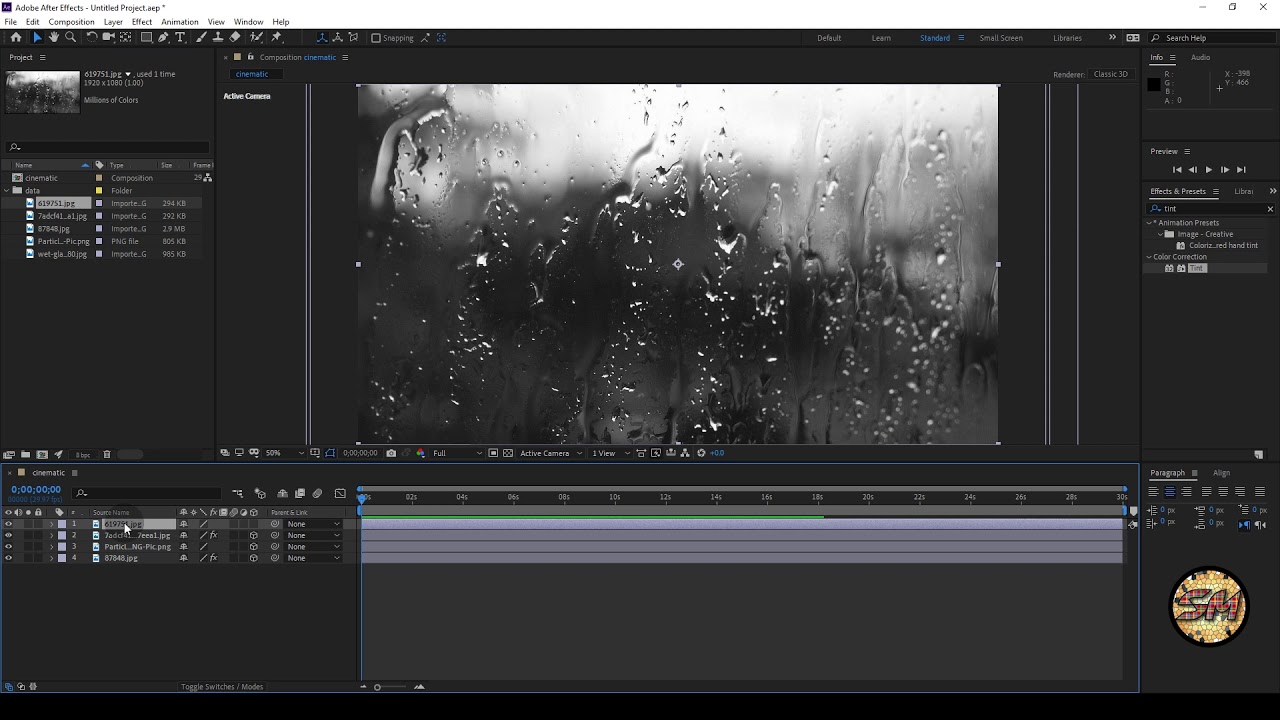Open the Graph Editor in timeline
Screen dimensions: 1280x720
(x=340, y=493)
